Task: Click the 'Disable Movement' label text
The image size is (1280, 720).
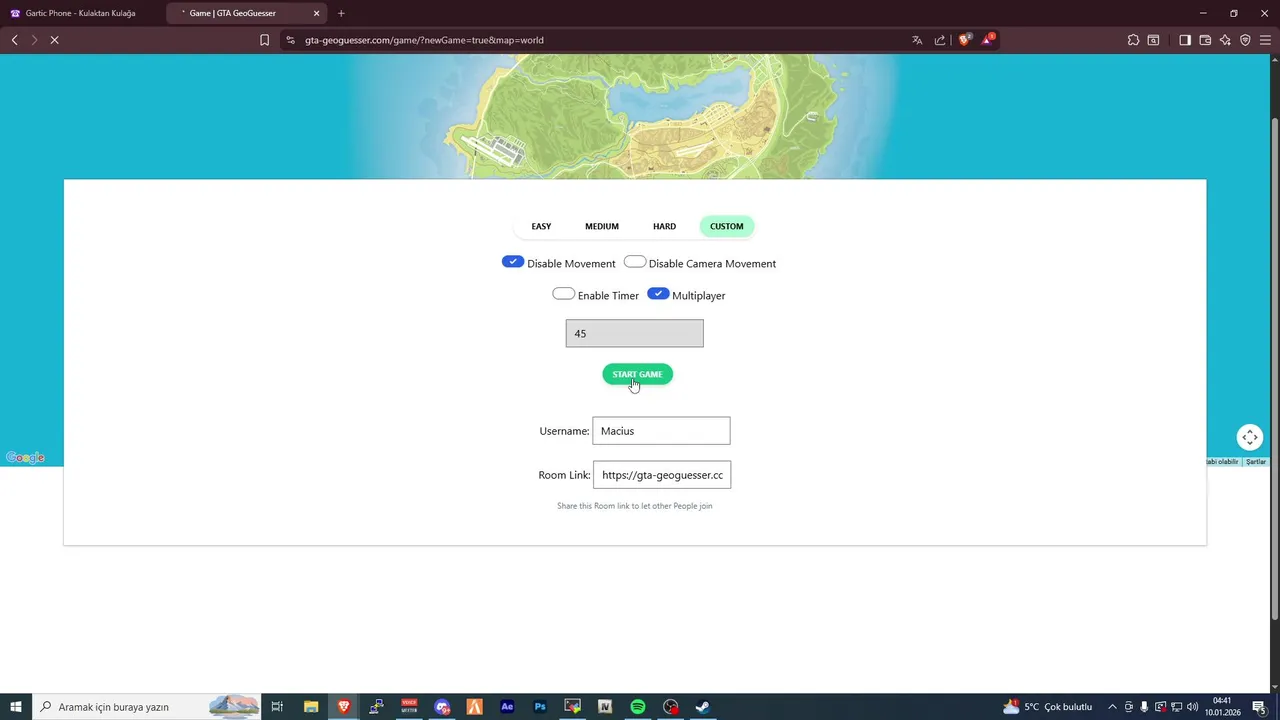Action: [x=571, y=264]
